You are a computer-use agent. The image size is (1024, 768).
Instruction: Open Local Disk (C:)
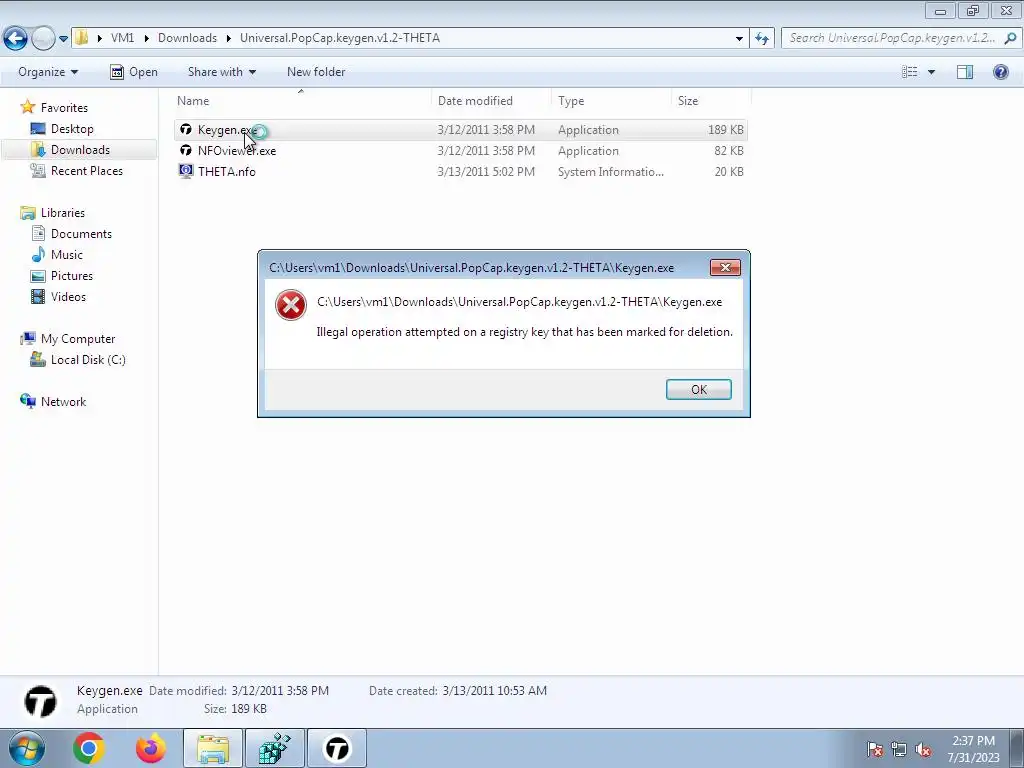[88, 360]
